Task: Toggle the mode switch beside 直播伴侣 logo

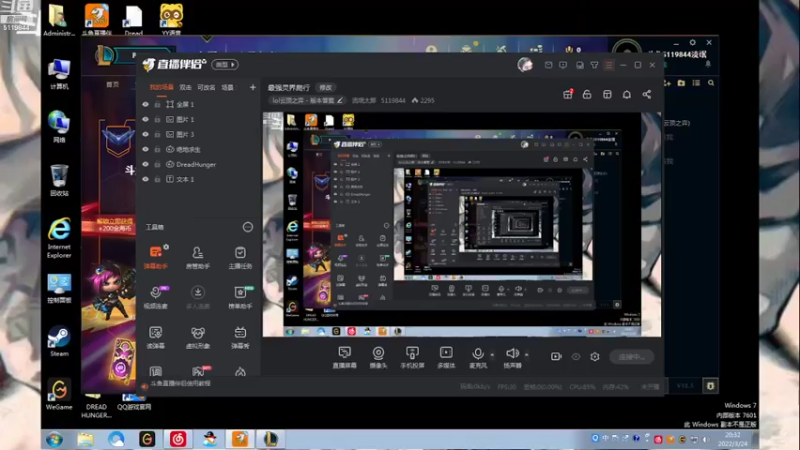Action: point(226,65)
